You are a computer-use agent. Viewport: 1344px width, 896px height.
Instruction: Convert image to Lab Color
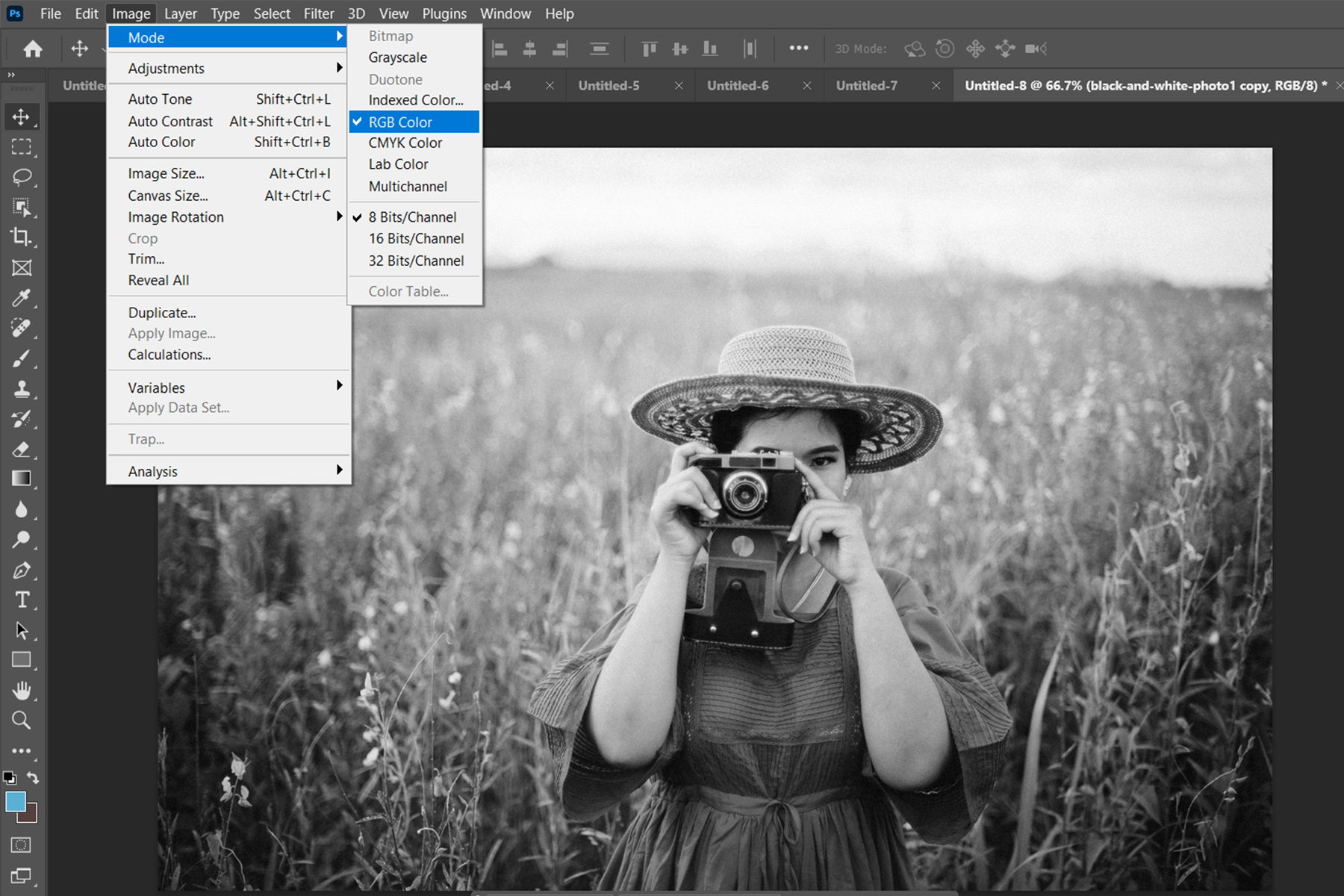point(414,164)
